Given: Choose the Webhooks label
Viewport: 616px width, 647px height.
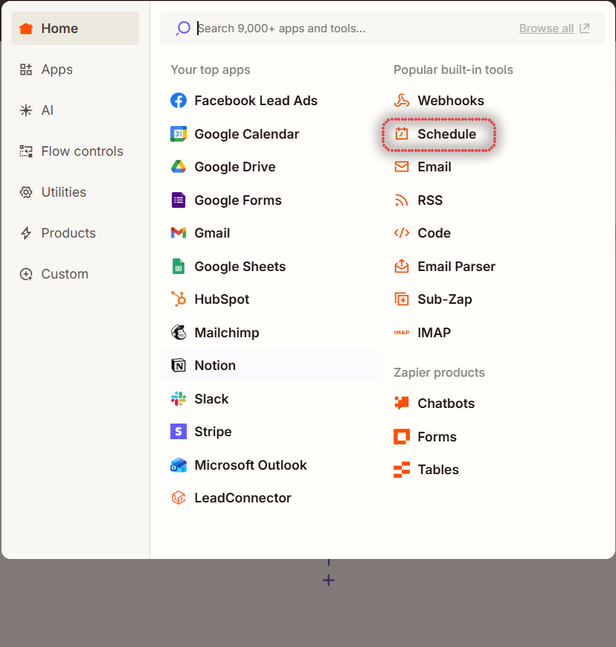Looking at the screenshot, I should pos(451,100).
